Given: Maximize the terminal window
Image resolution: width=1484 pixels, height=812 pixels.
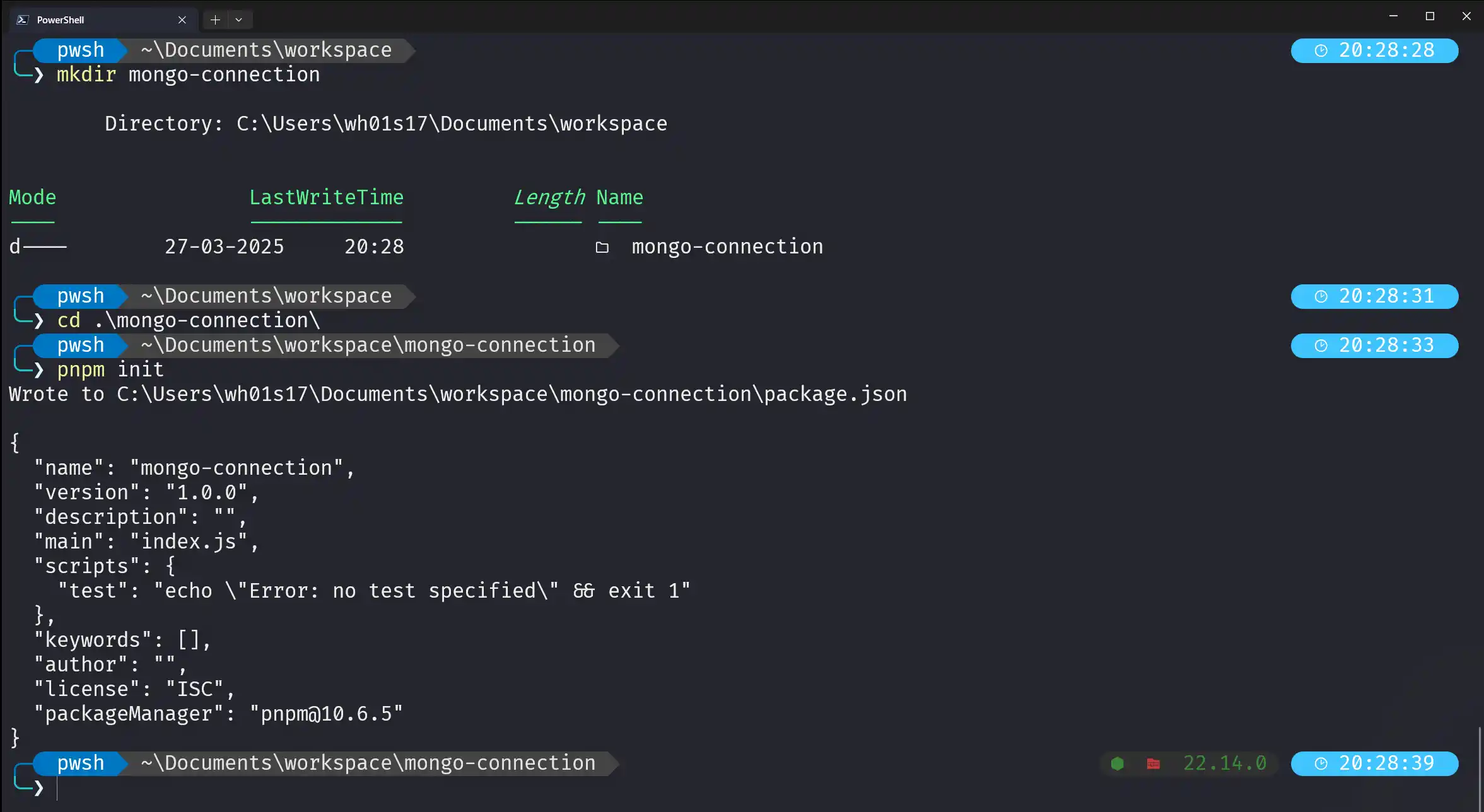Looking at the screenshot, I should click(1430, 16).
